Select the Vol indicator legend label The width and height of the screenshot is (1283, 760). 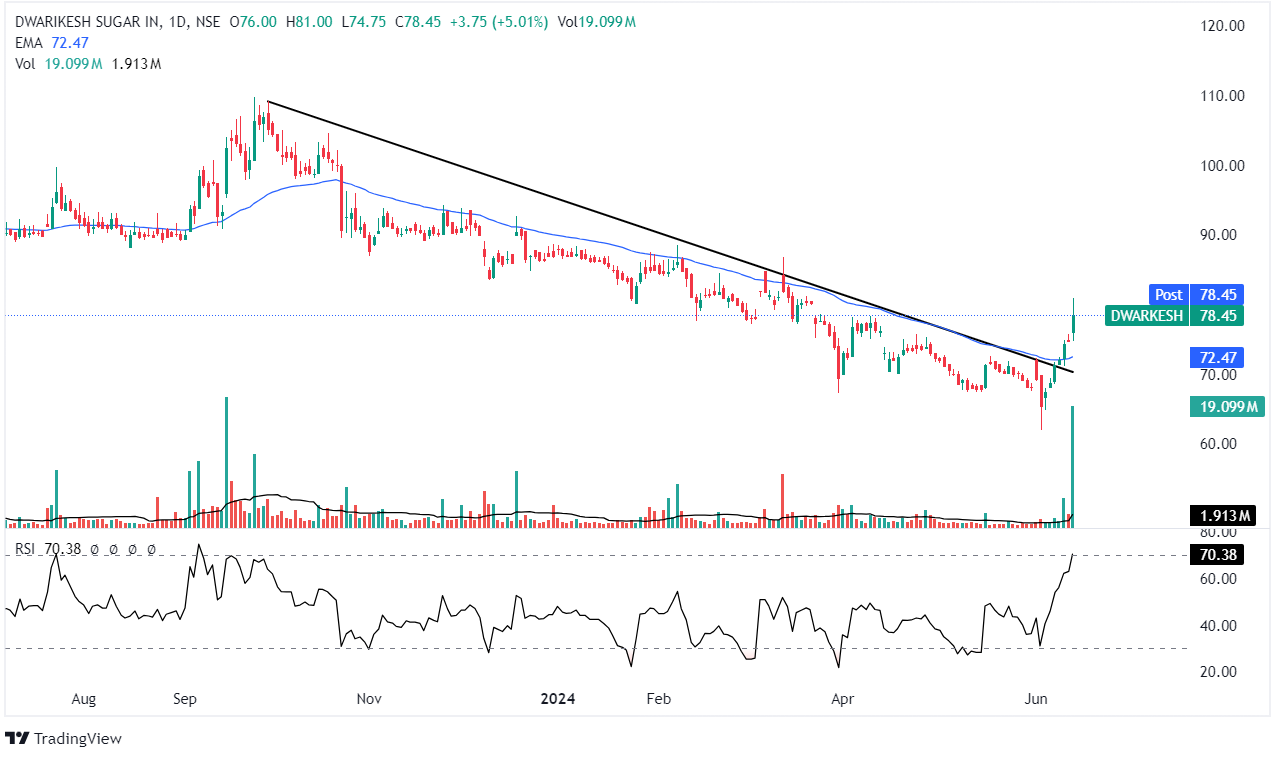24,63
